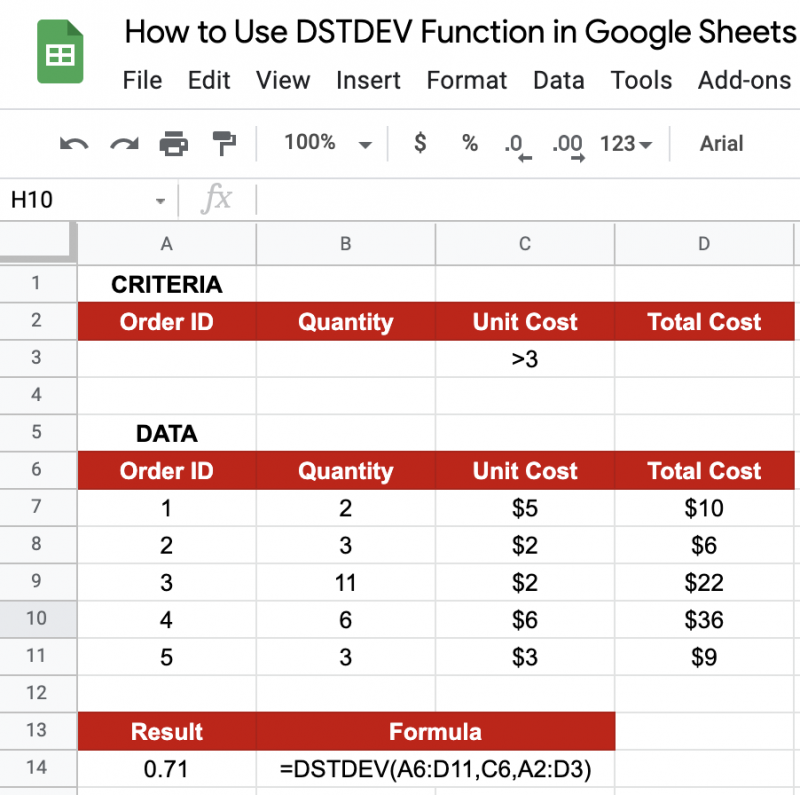Open the Arial font selector
Screen dimensions: 800x795
pyautogui.click(x=721, y=143)
